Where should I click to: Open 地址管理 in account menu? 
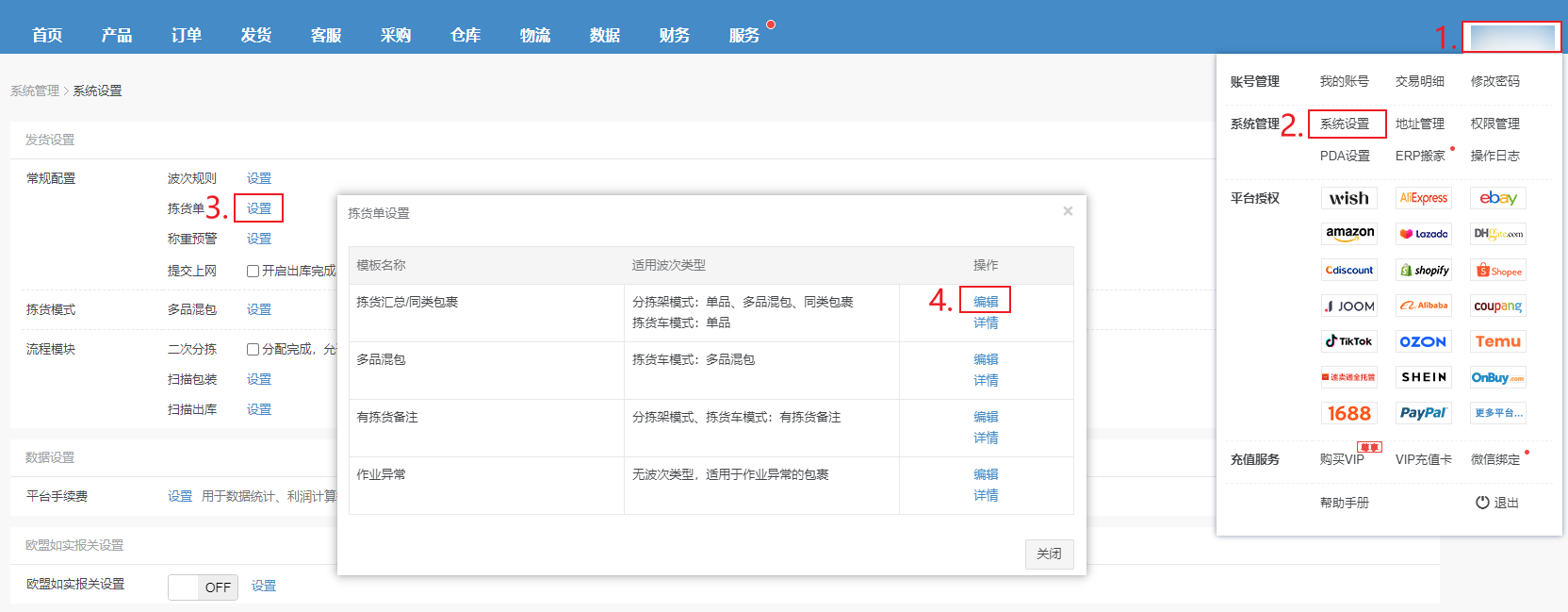point(1420,124)
